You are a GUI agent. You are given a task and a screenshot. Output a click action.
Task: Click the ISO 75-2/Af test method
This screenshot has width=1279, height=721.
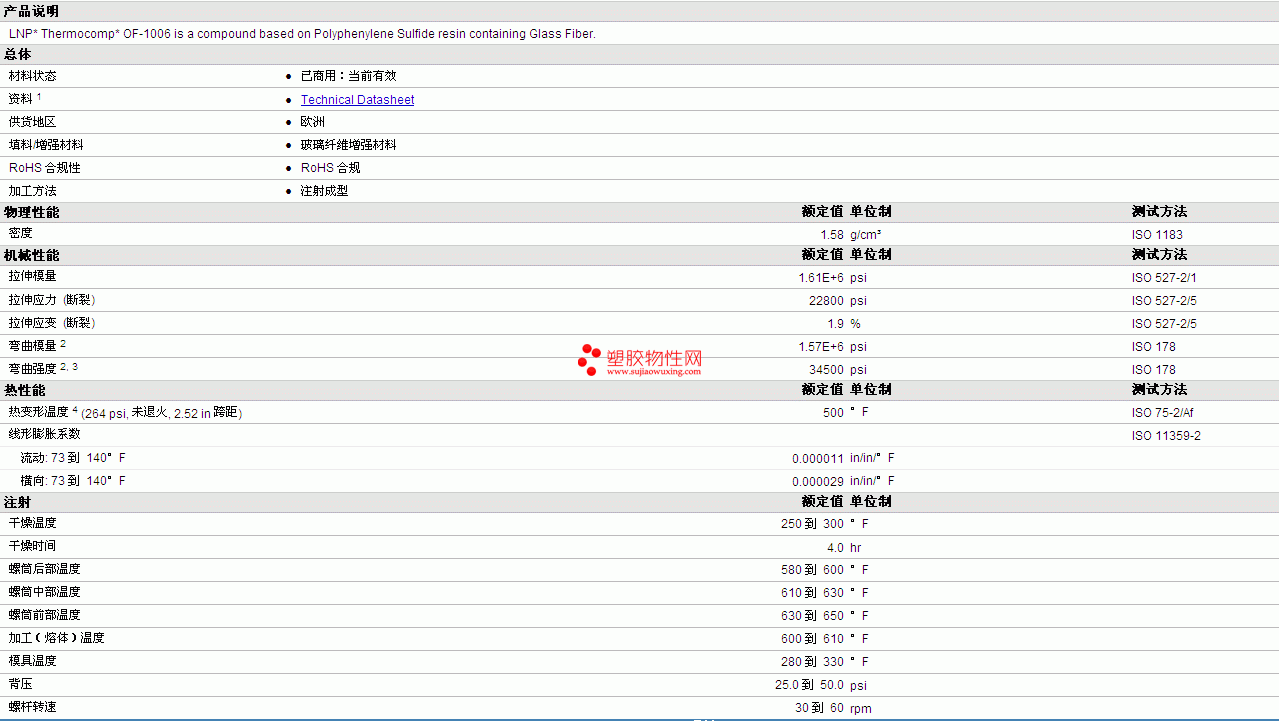click(x=1165, y=413)
